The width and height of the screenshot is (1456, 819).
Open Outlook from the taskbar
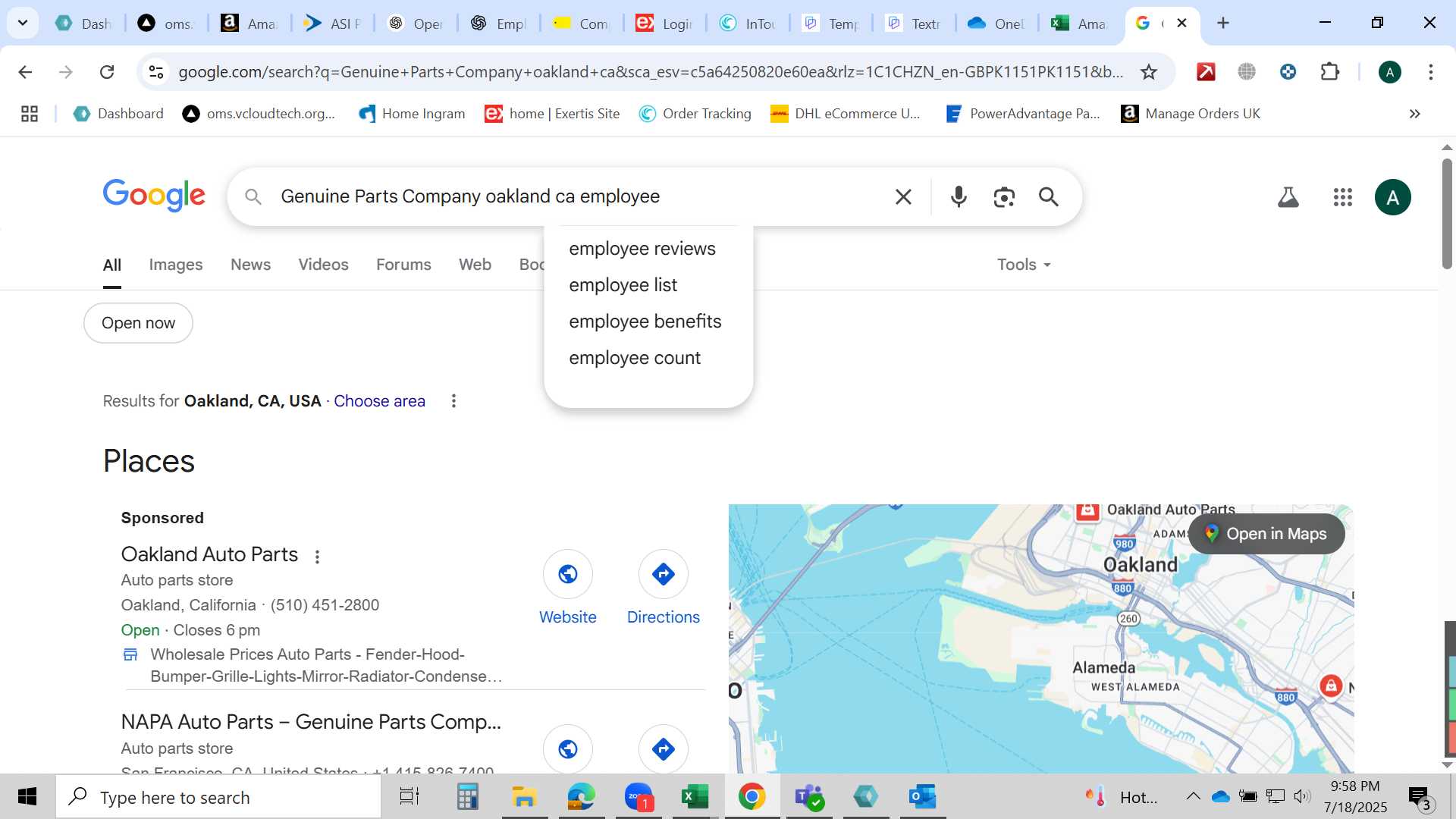click(922, 797)
